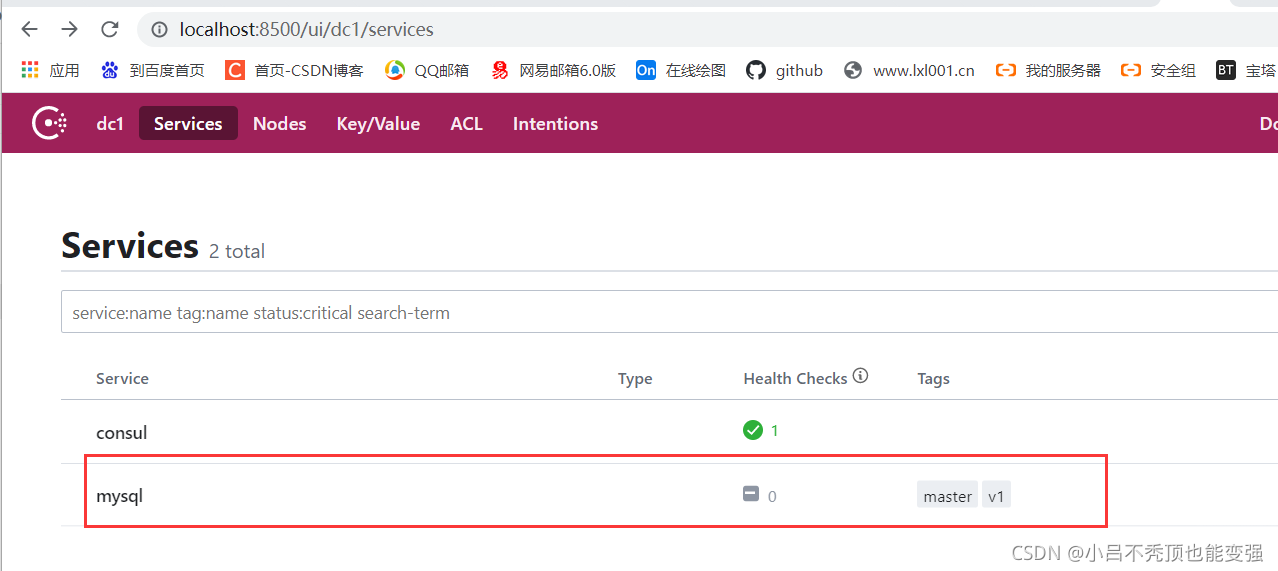Image resolution: width=1278 pixels, height=571 pixels.
Task: Open the dc1 datacenter selector
Action: pos(110,123)
